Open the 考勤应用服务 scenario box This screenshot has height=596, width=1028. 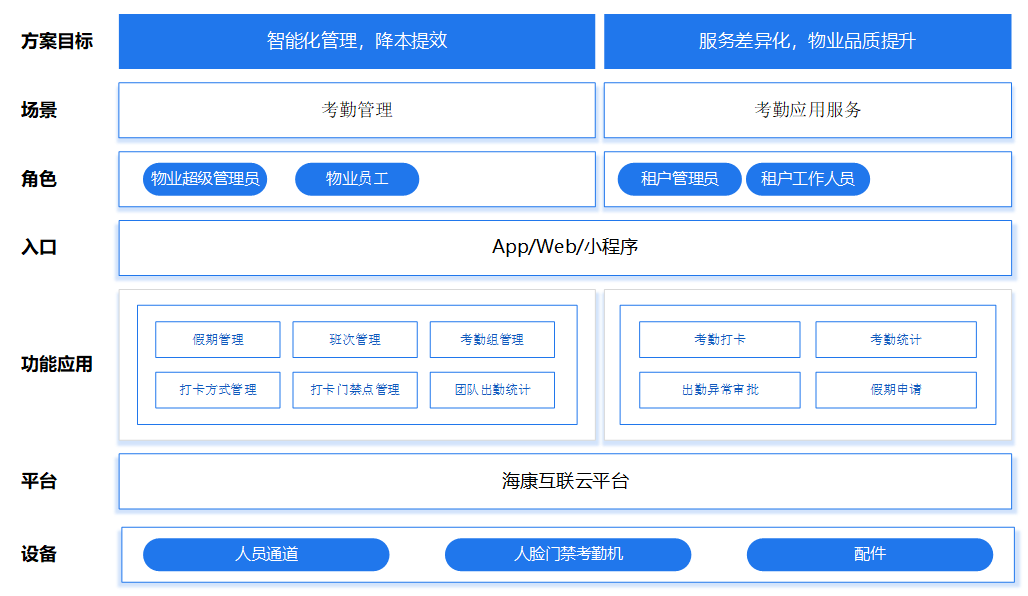click(x=807, y=110)
